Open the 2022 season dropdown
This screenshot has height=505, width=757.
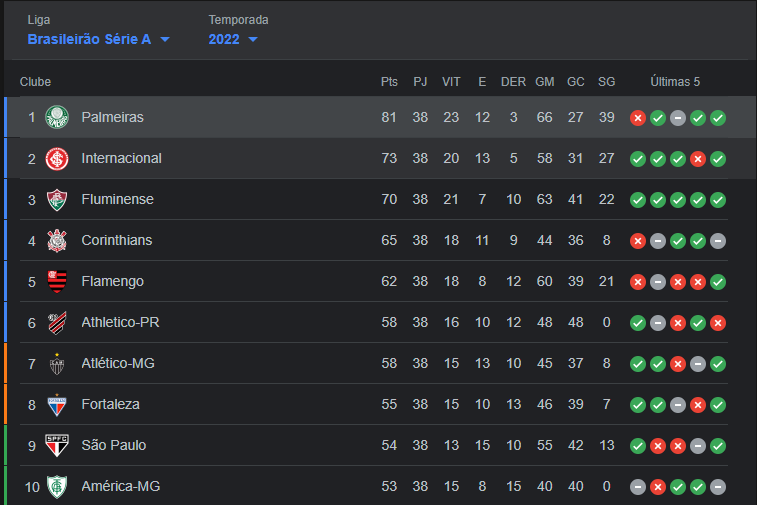point(233,39)
